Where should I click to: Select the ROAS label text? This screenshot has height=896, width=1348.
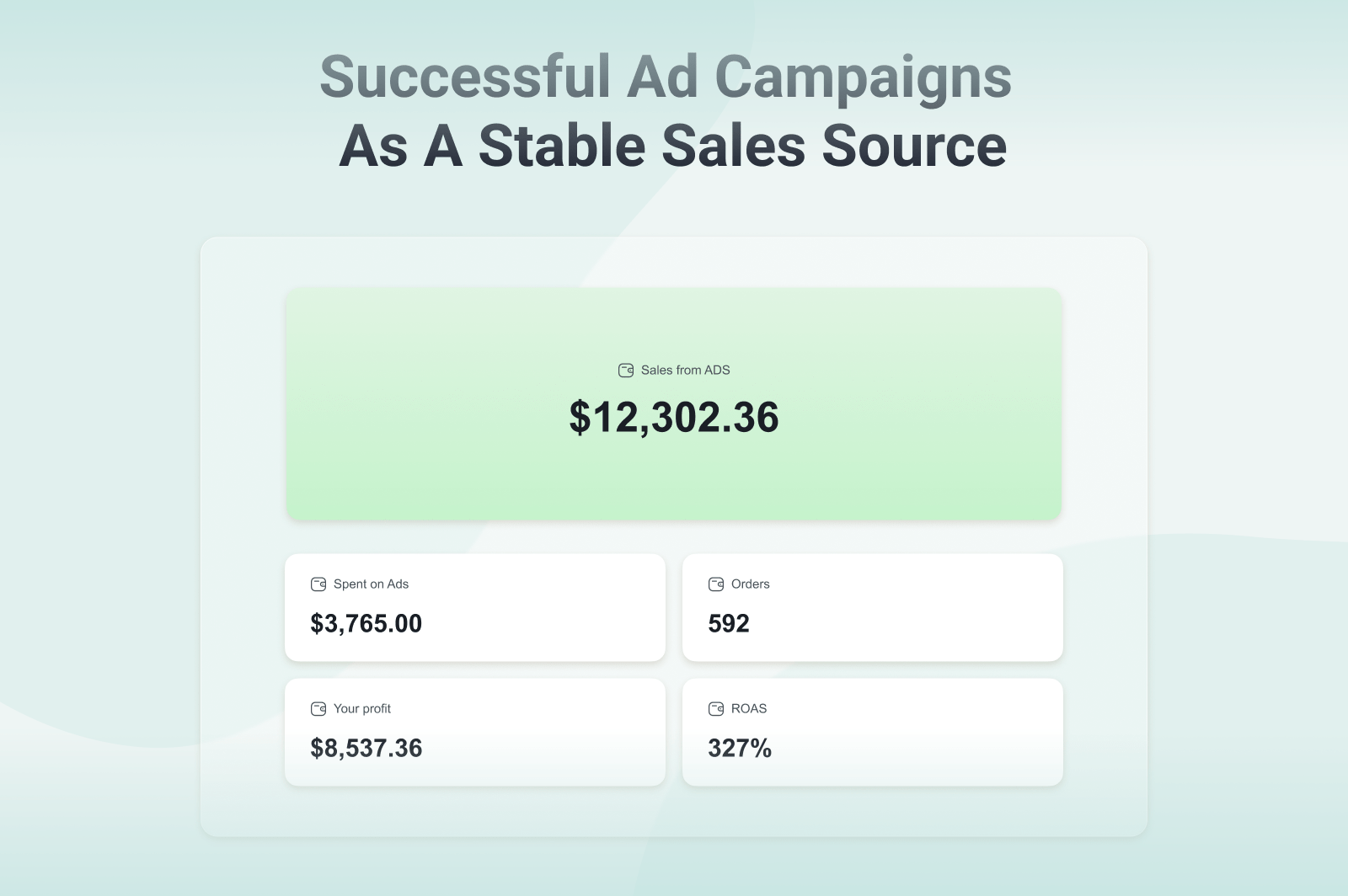749,709
